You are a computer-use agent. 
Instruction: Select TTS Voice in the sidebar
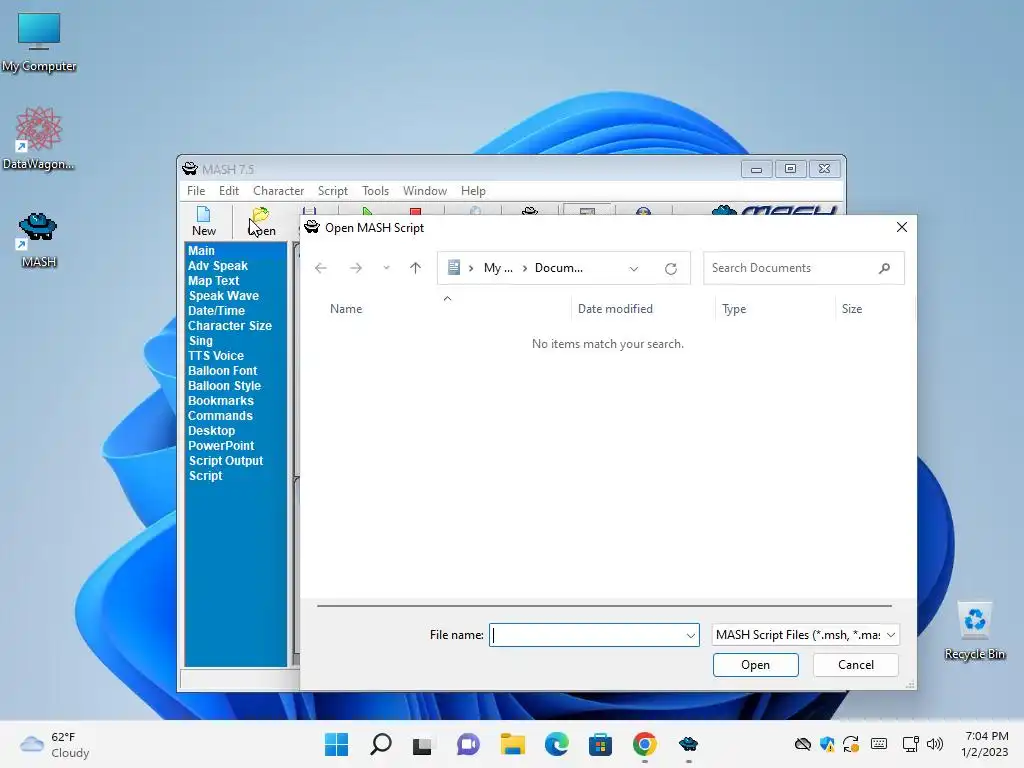point(216,356)
